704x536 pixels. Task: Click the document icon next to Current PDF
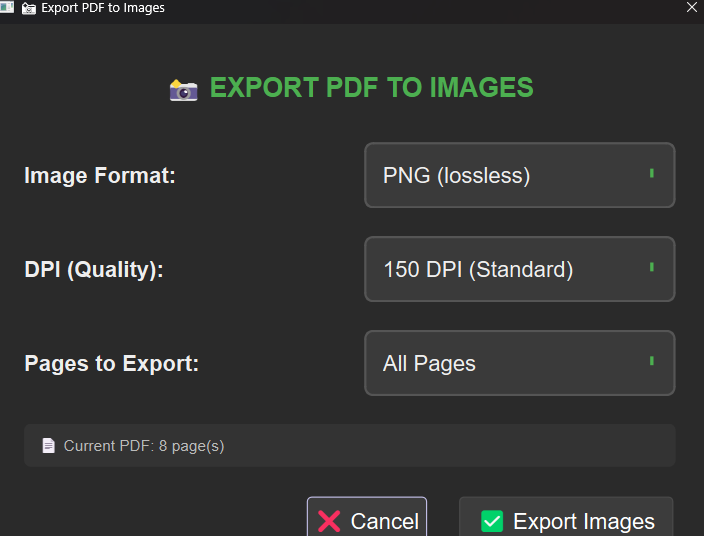click(x=48, y=446)
